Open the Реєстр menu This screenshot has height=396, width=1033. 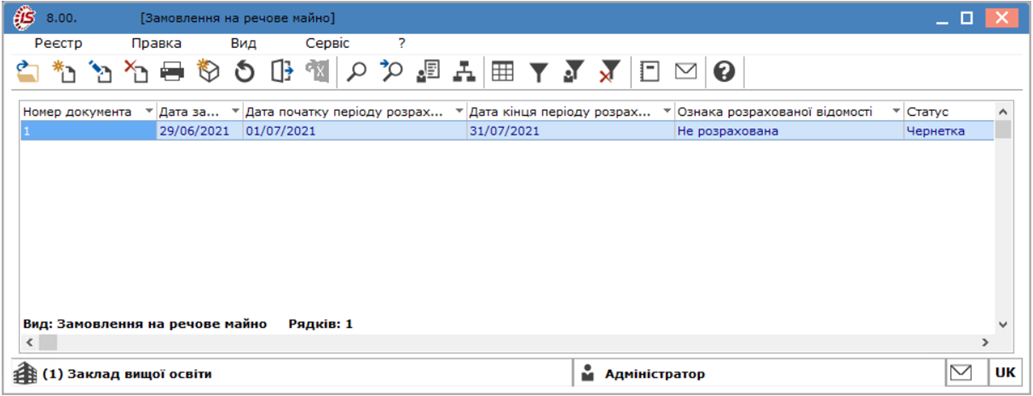[58, 44]
